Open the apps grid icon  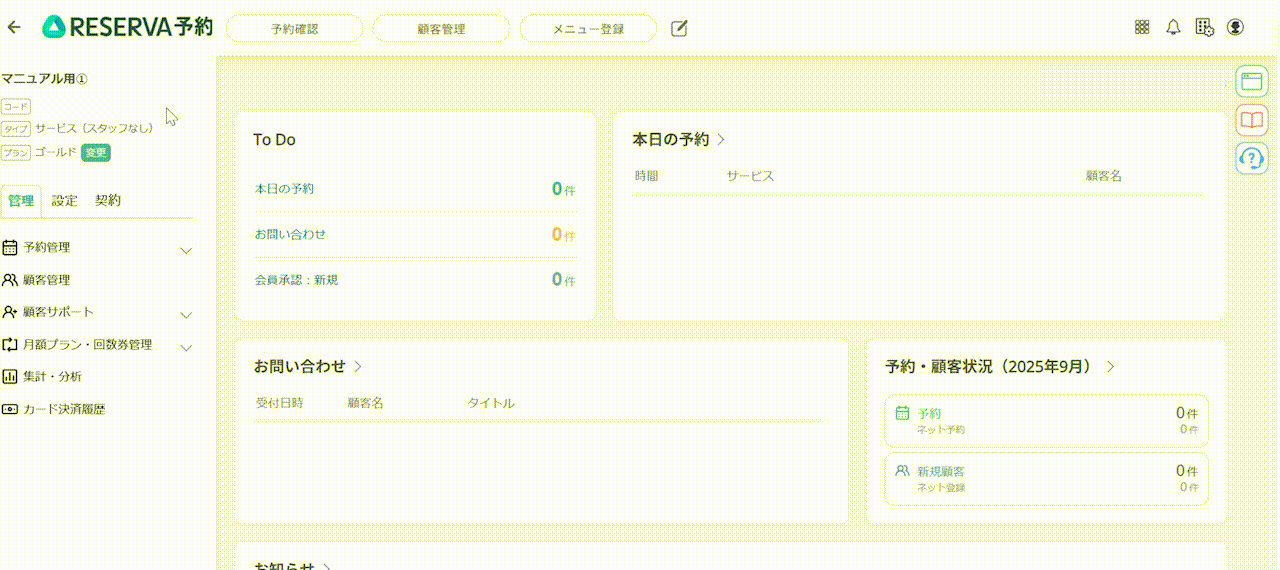click(x=1142, y=28)
